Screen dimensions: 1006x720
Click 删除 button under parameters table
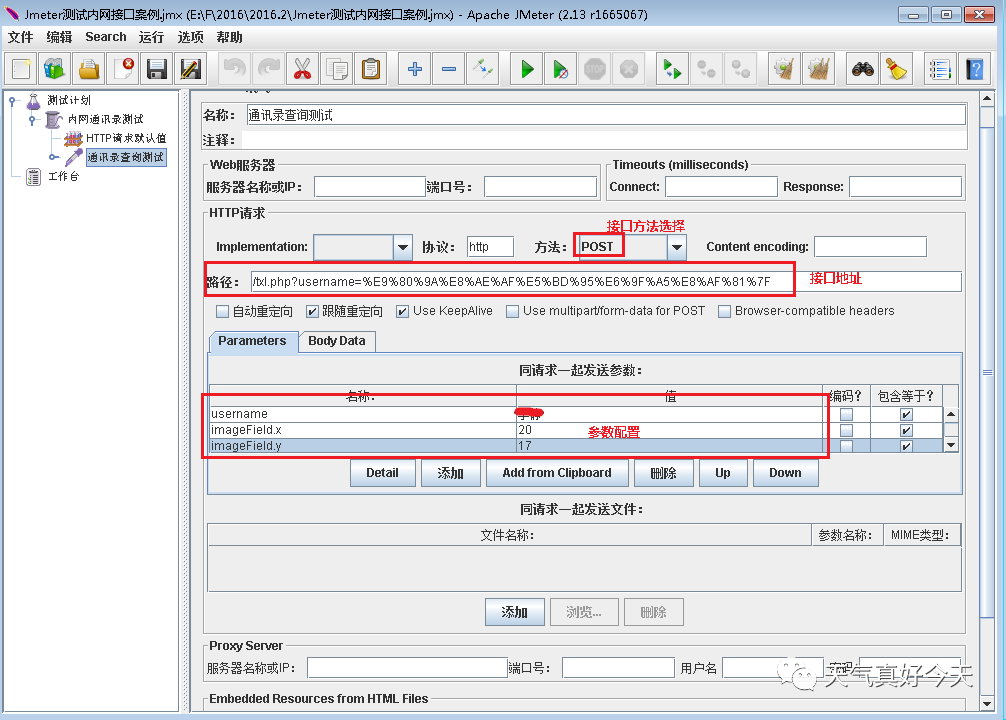(x=663, y=473)
